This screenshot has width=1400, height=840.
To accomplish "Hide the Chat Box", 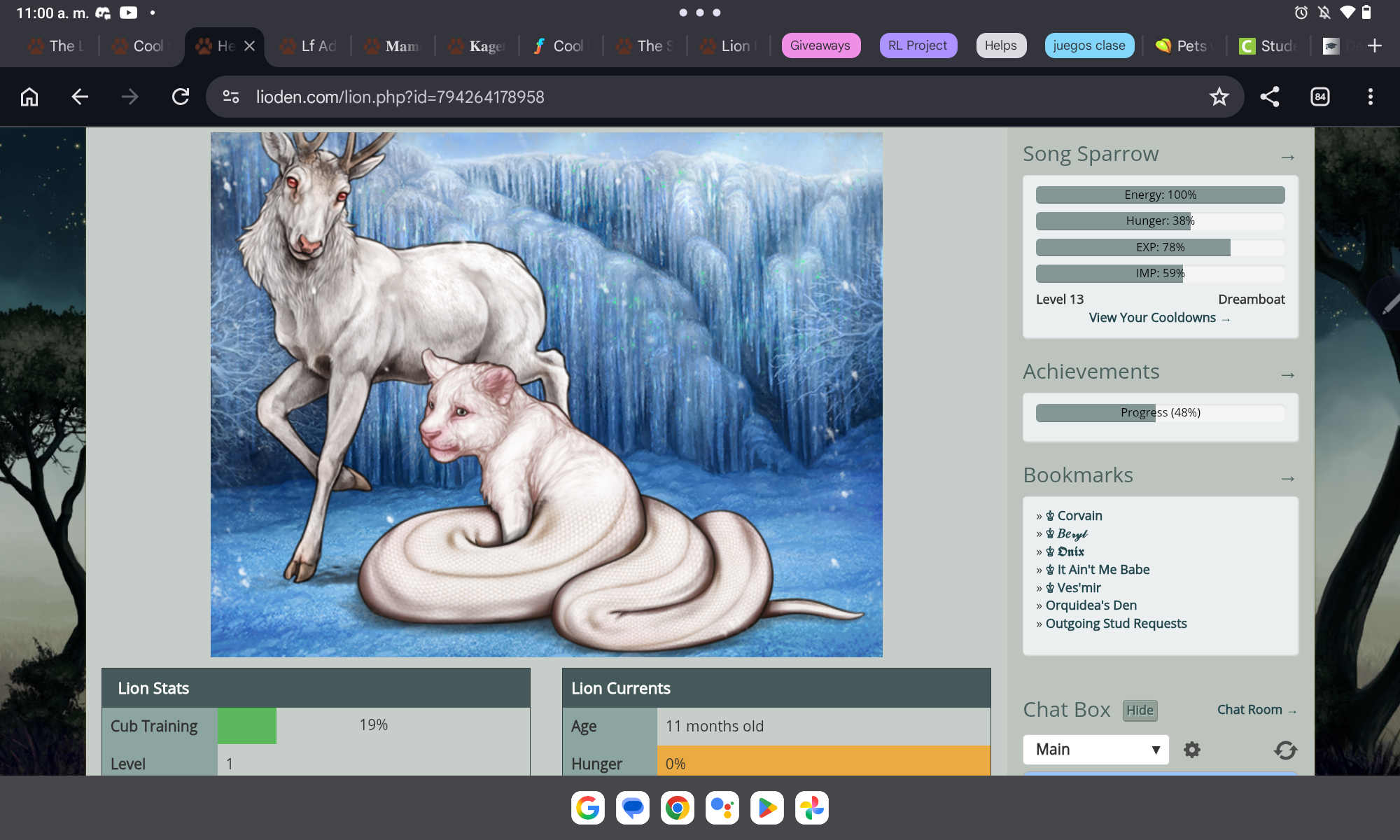I will 1140,710.
